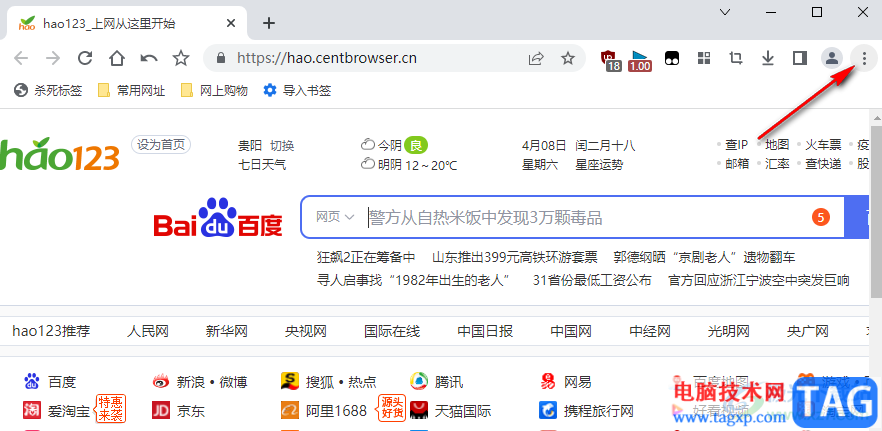Open the 阿里1688 site link
The height and width of the screenshot is (431, 882).
[324, 411]
